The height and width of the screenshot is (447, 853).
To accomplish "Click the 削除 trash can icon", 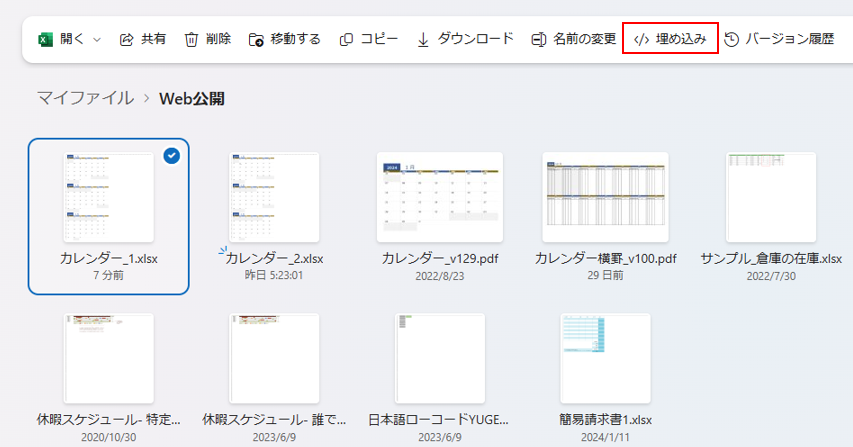I will click(191, 40).
